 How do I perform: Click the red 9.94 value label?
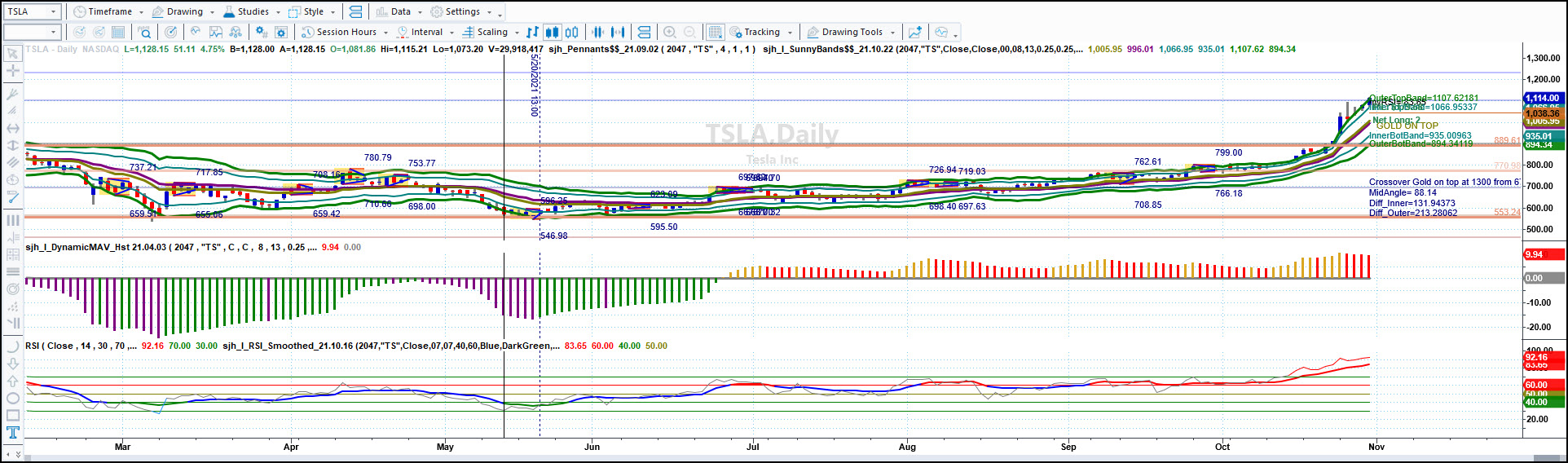click(x=1544, y=254)
